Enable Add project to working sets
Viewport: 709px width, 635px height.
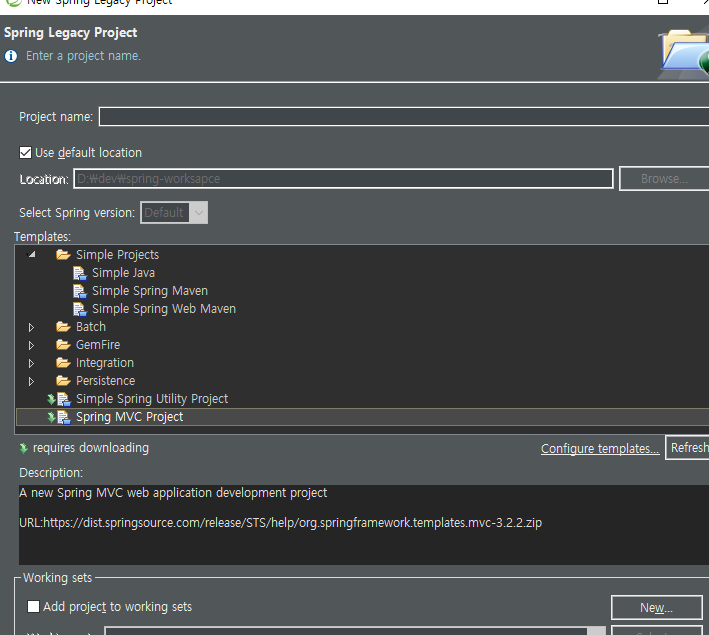pyautogui.click(x=33, y=607)
